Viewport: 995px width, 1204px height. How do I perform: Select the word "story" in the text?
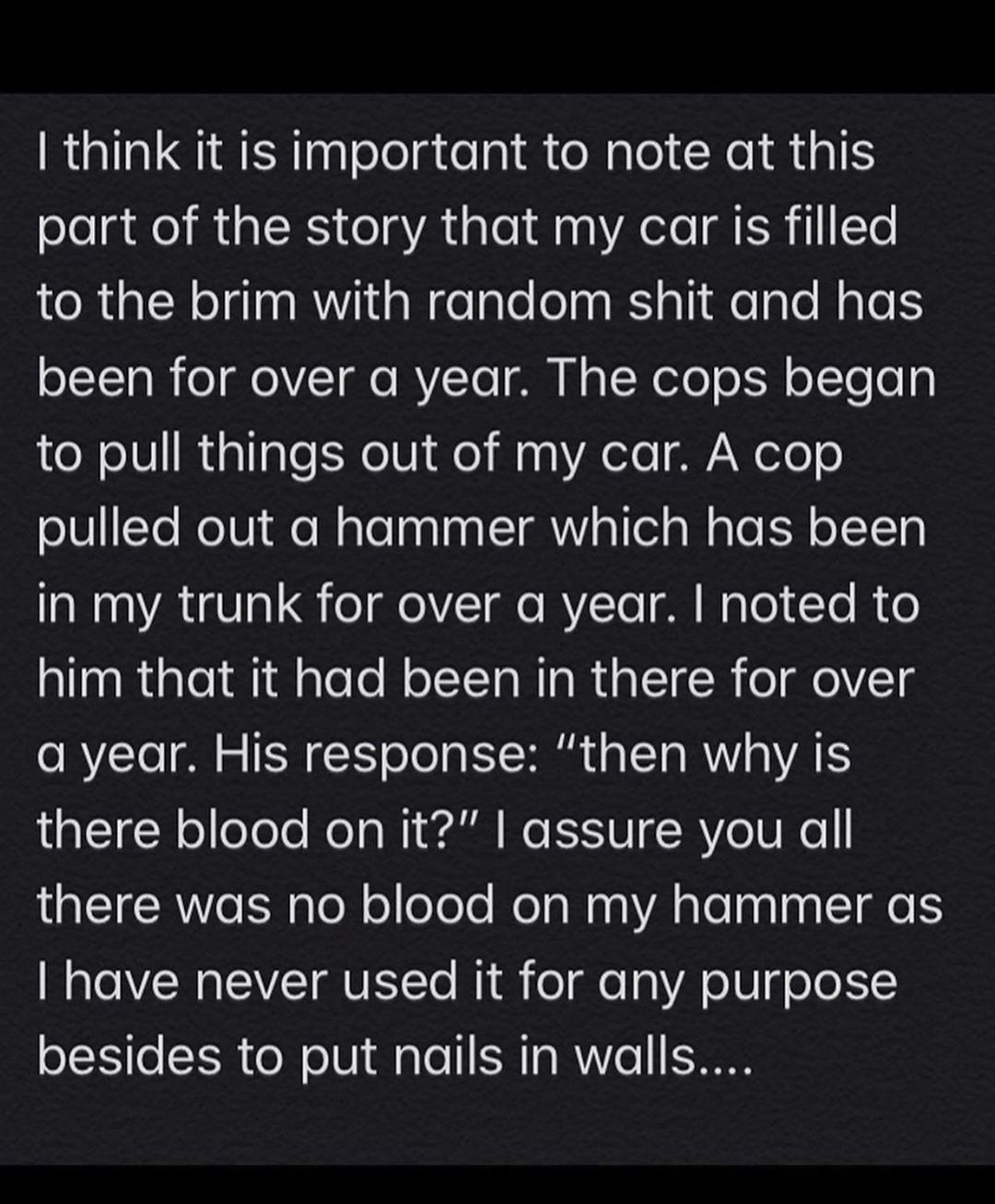[x=366, y=230]
